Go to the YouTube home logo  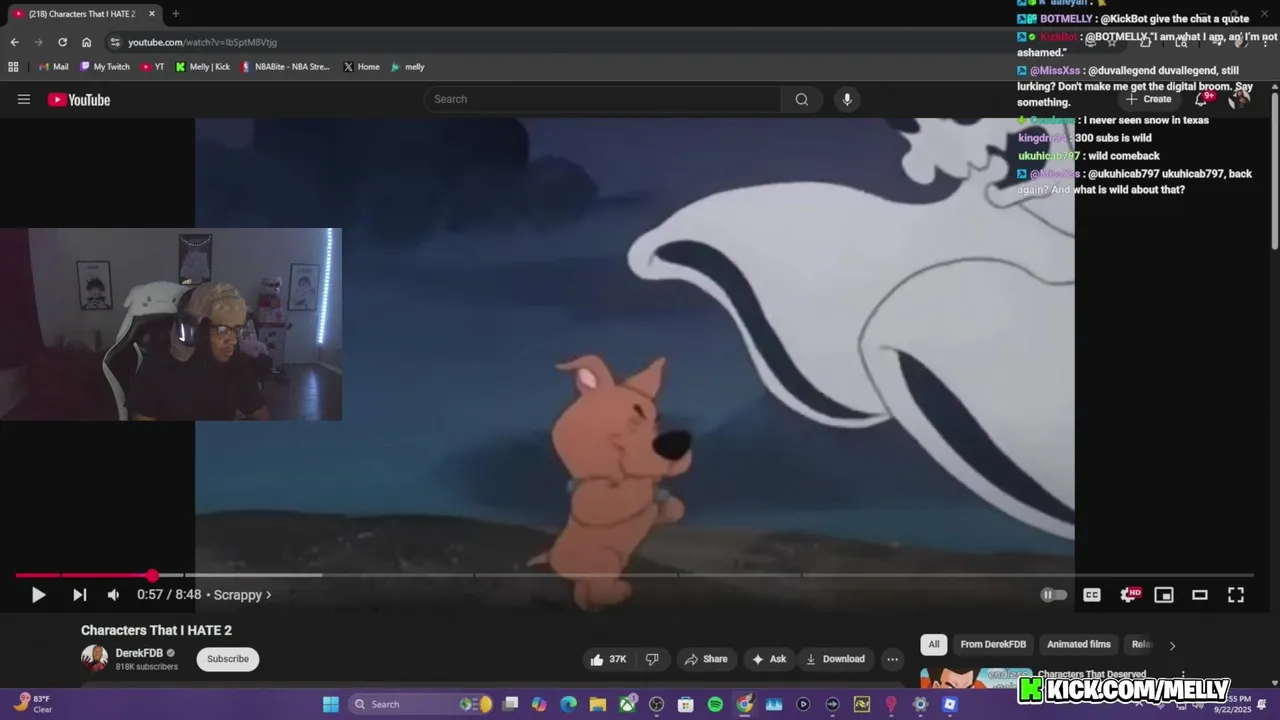[79, 99]
